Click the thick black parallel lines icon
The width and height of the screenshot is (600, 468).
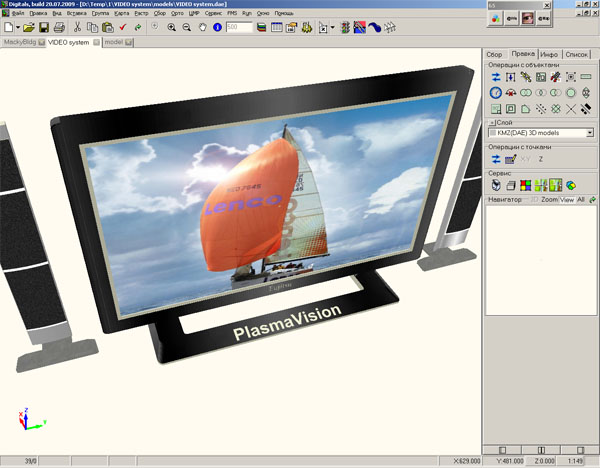pyautogui.click(x=585, y=109)
